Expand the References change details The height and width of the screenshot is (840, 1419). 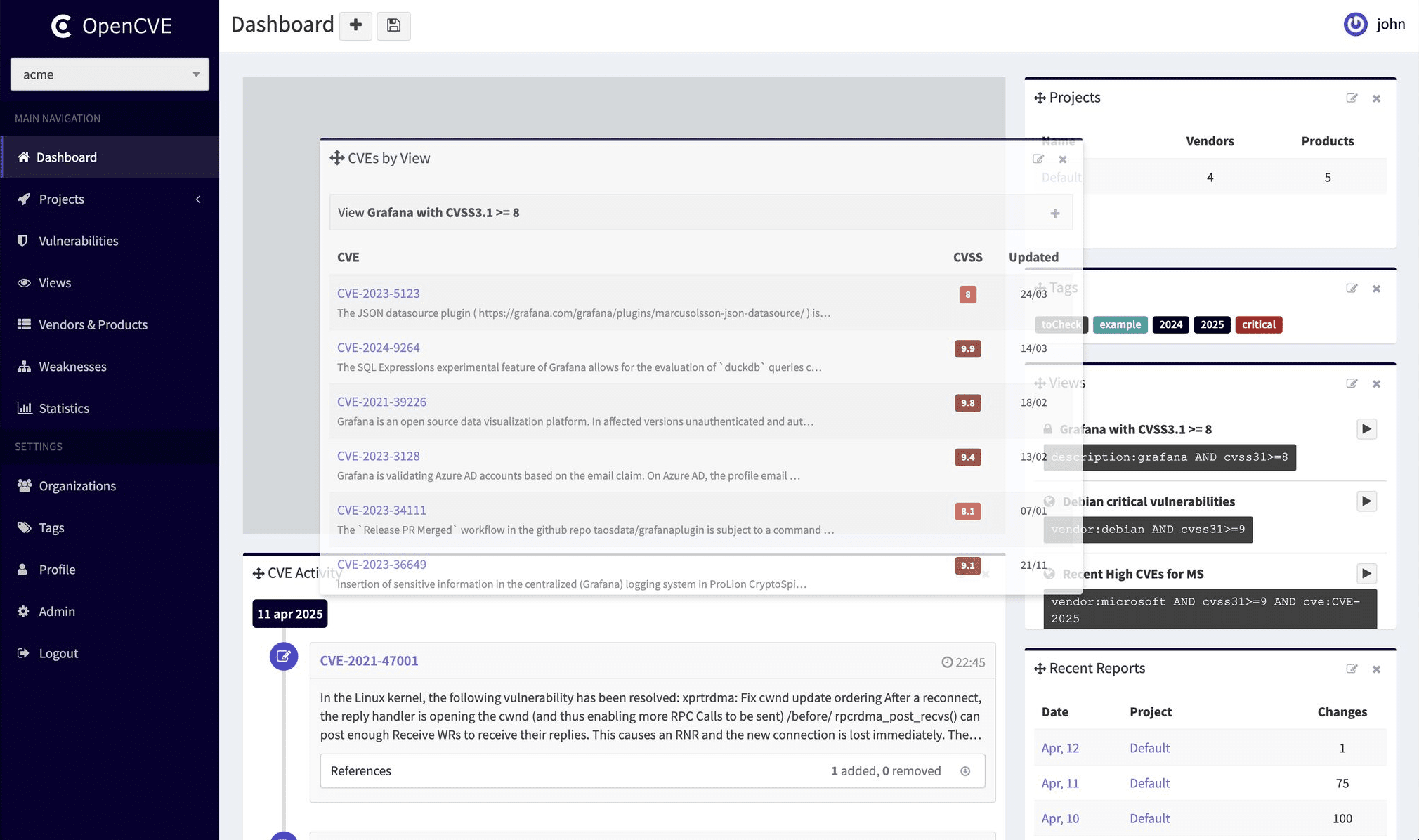(x=965, y=770)
